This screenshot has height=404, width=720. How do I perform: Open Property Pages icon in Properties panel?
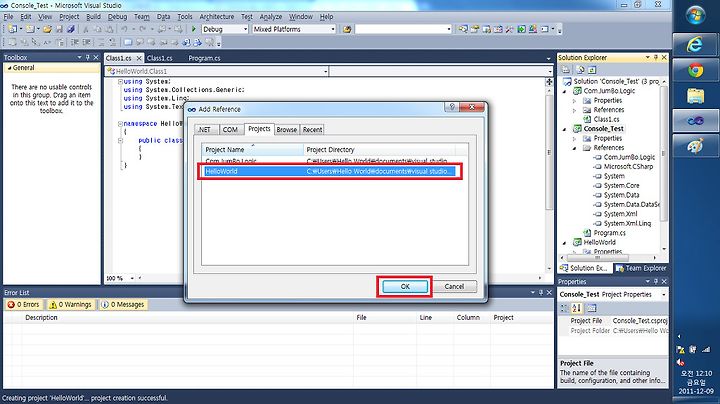tap(591, 308)
